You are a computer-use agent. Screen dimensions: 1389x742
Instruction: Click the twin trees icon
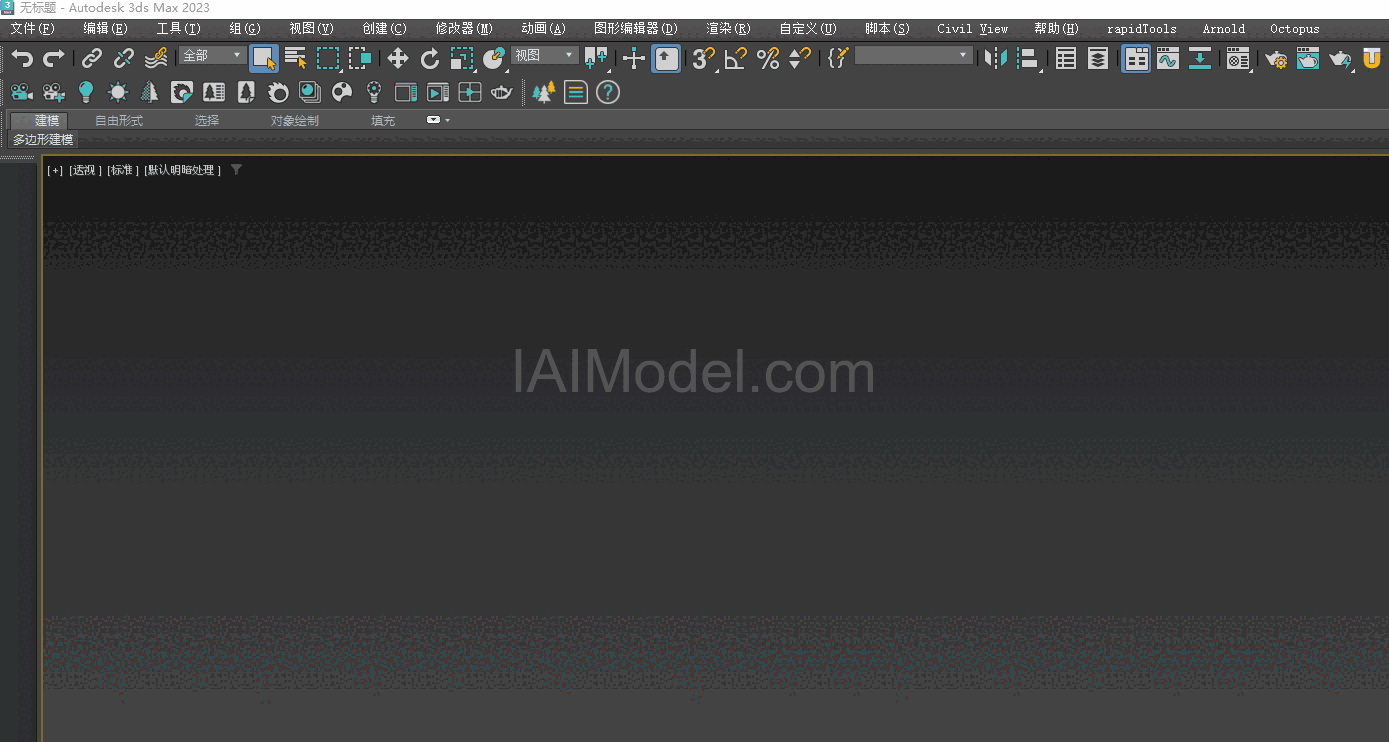(x=544, y=92)
